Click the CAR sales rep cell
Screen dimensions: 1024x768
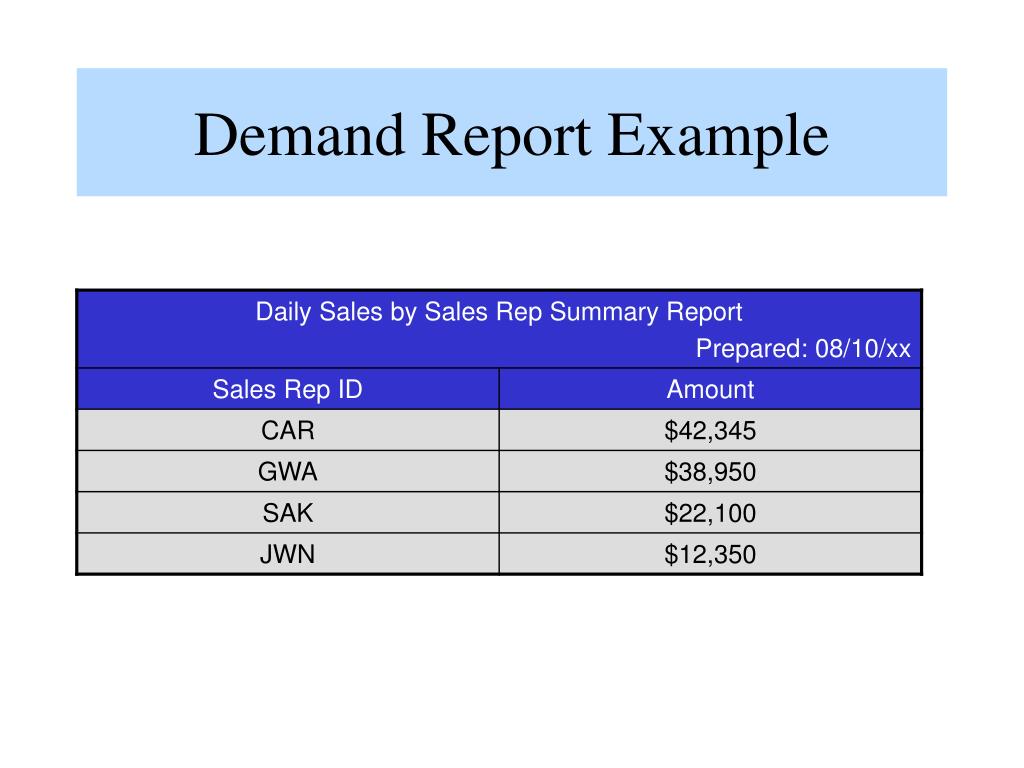tap(288, 430)
